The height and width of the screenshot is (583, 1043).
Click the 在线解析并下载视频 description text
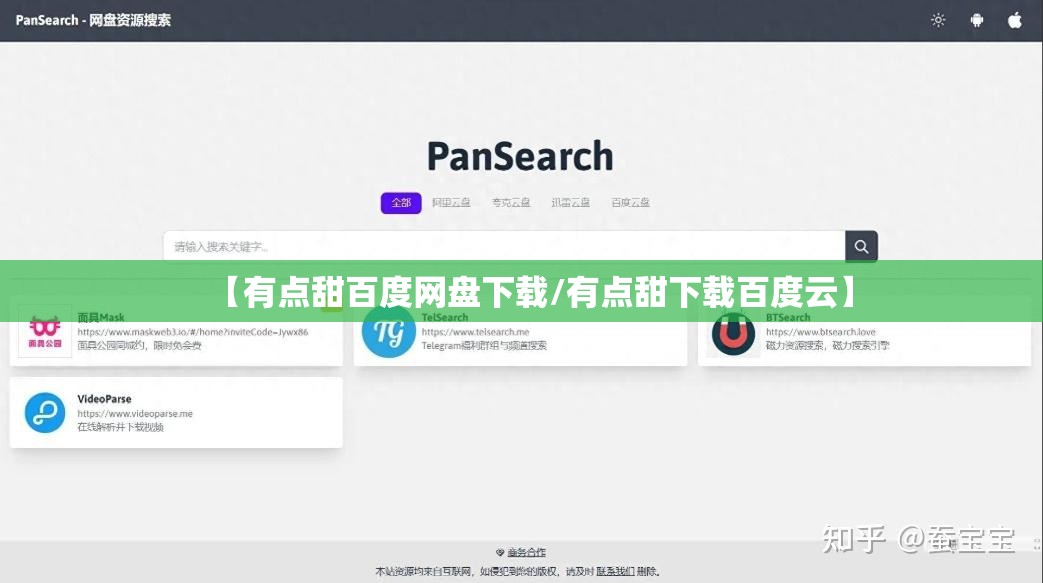pos(120,427)
